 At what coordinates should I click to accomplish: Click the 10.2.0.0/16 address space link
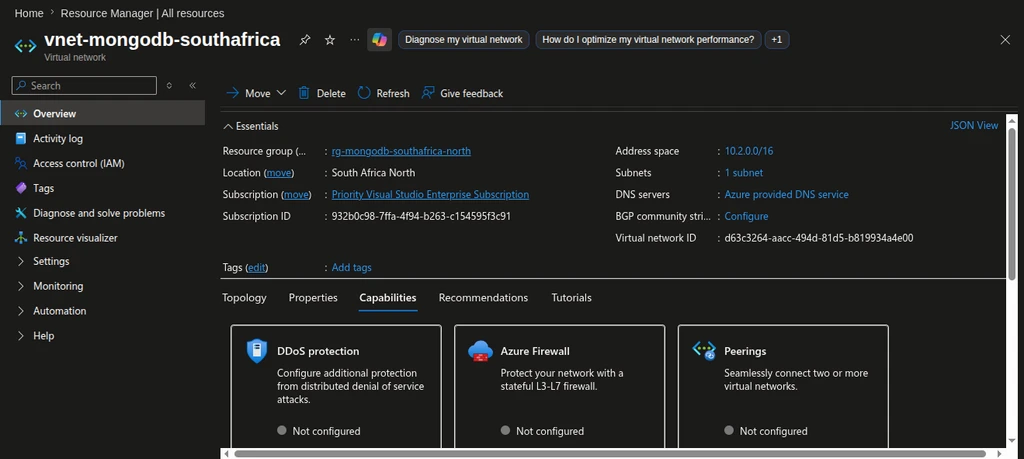click(749, 151)
